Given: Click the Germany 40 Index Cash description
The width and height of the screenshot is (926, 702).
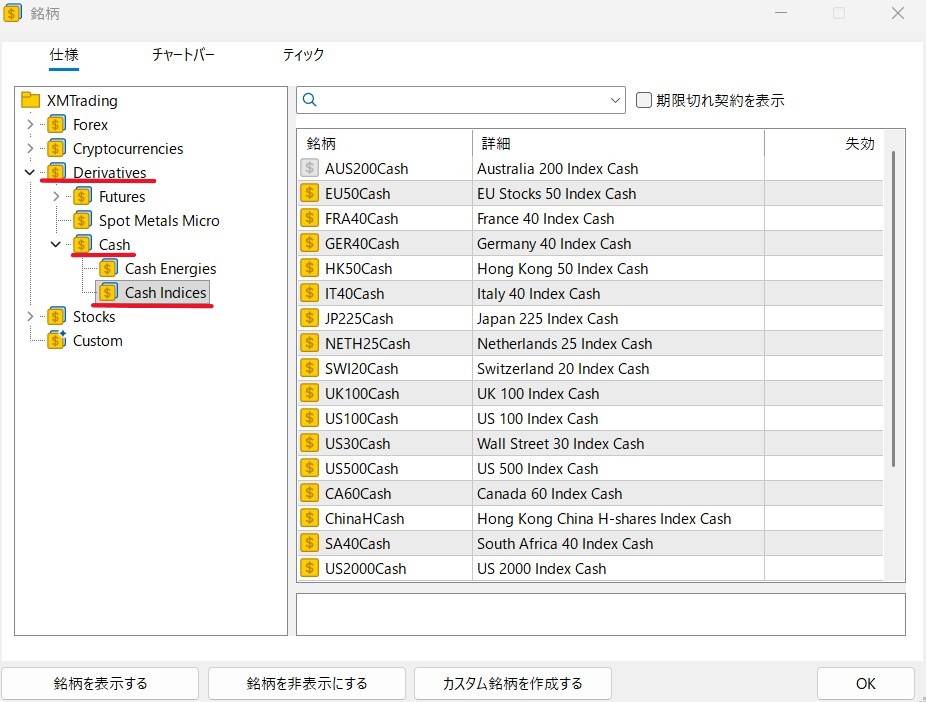Looking at the screenshot, I should click(554, 244).
